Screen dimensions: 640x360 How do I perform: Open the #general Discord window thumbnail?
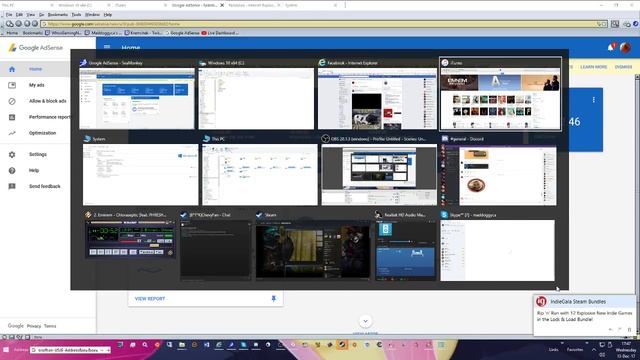click(498, 174)
